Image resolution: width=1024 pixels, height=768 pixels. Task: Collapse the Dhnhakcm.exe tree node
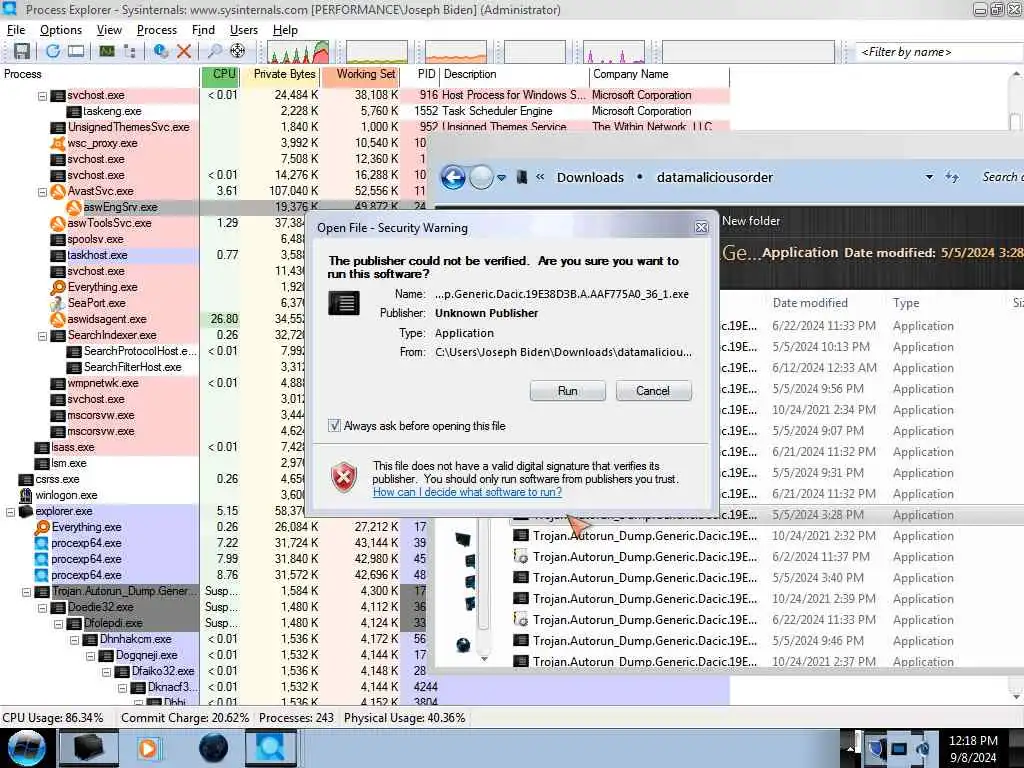pyautogui.click(x=74, y=640)
